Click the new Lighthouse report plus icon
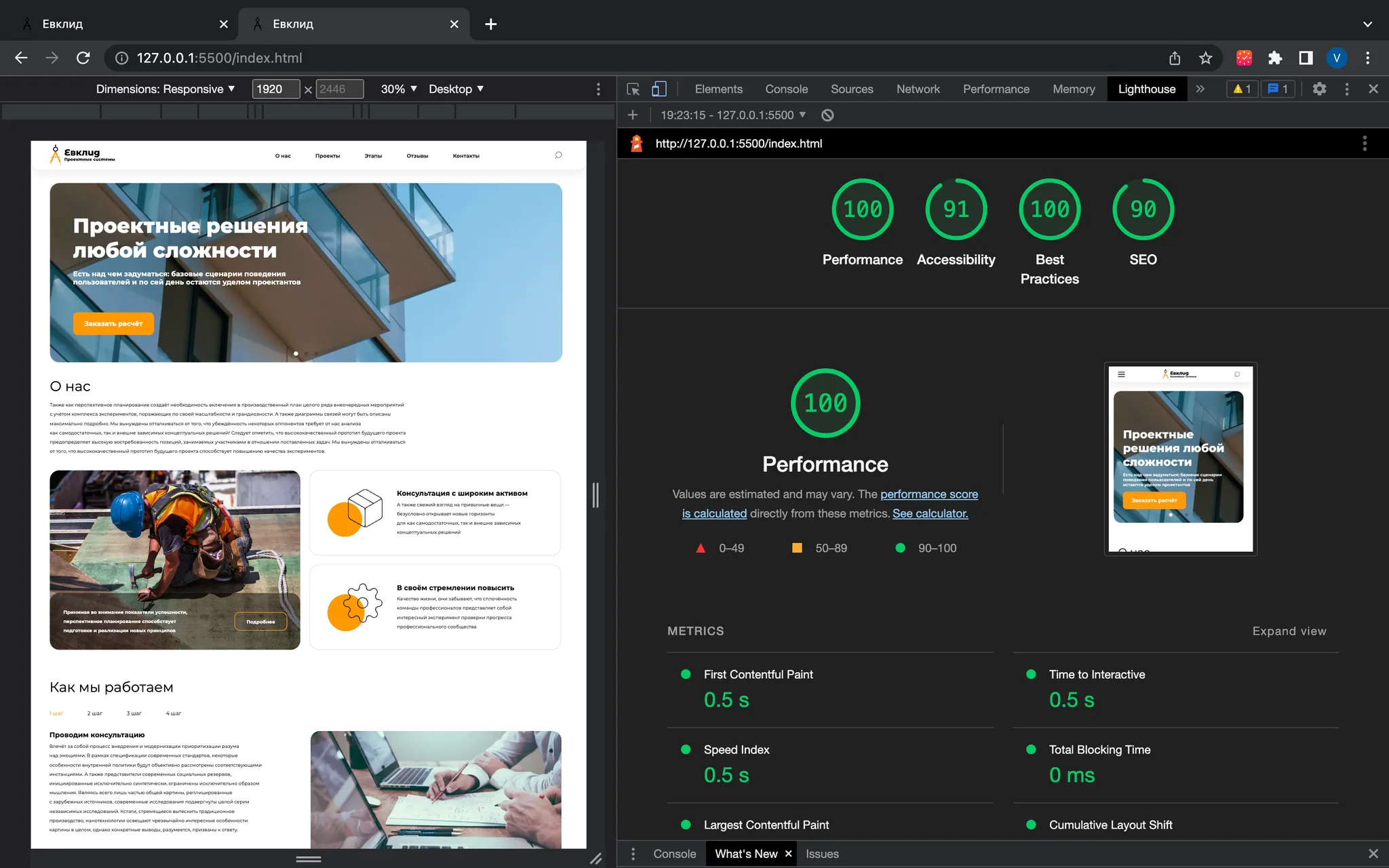The image size is (1389, 868). [x=633, y=115]
